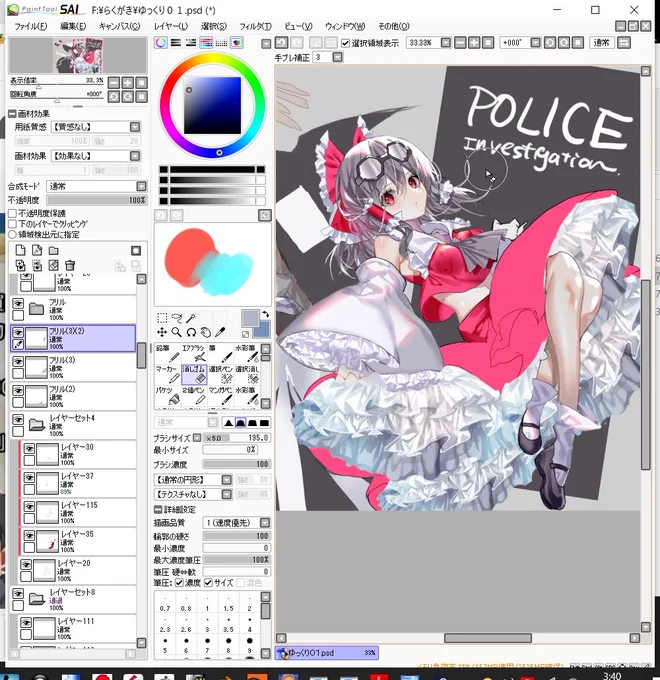Choose the マーカー marker tool
This screenshot has width=660, height=680.
tap(167, 374)
